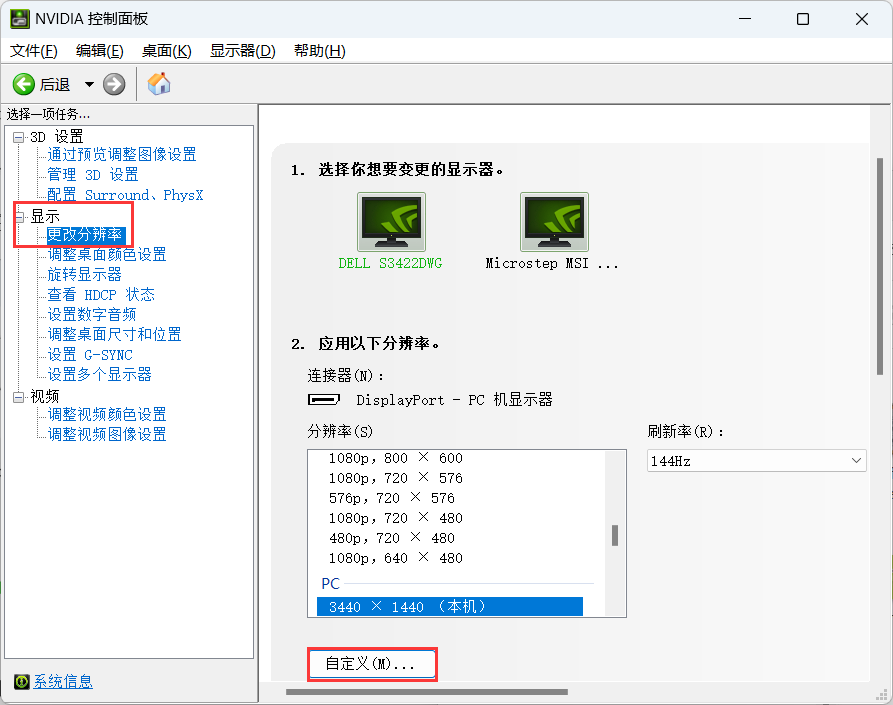Viewport: 893px width, 705px height.
Task: Open the 文件(F) menu
Action: pyautogui.click(x=34, y=51)
